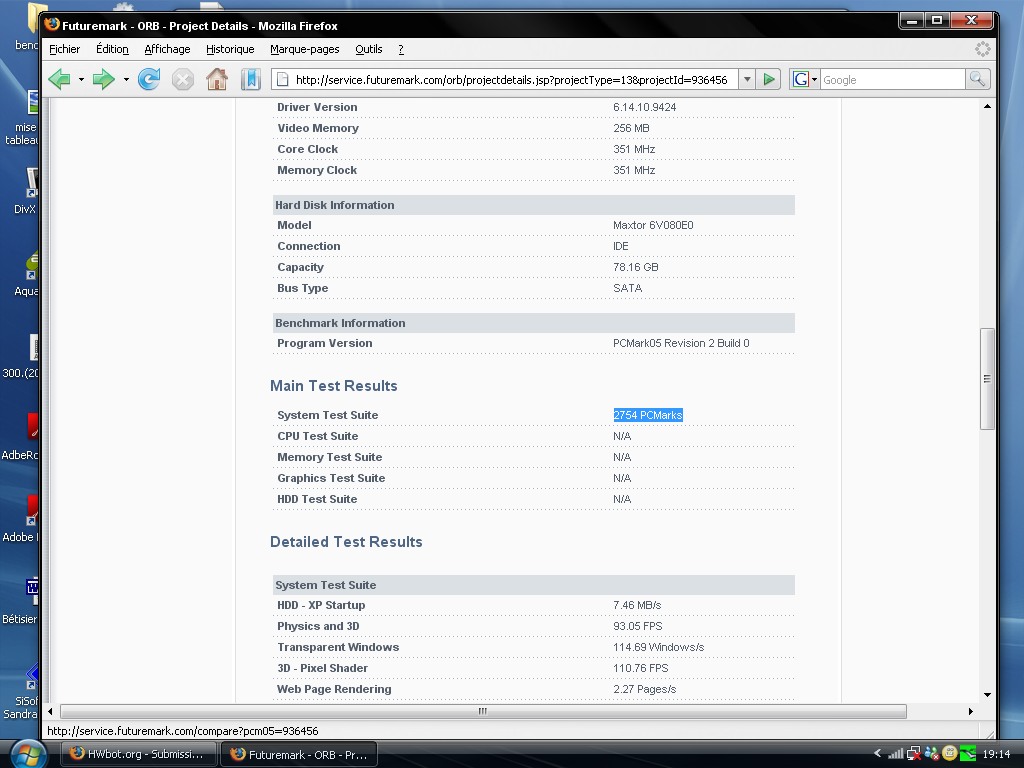Open the search engine selector dropdown
Image resolution: width=1024 pixels, height=768 pixels.
pyautogui.click(x=814, y=80)
